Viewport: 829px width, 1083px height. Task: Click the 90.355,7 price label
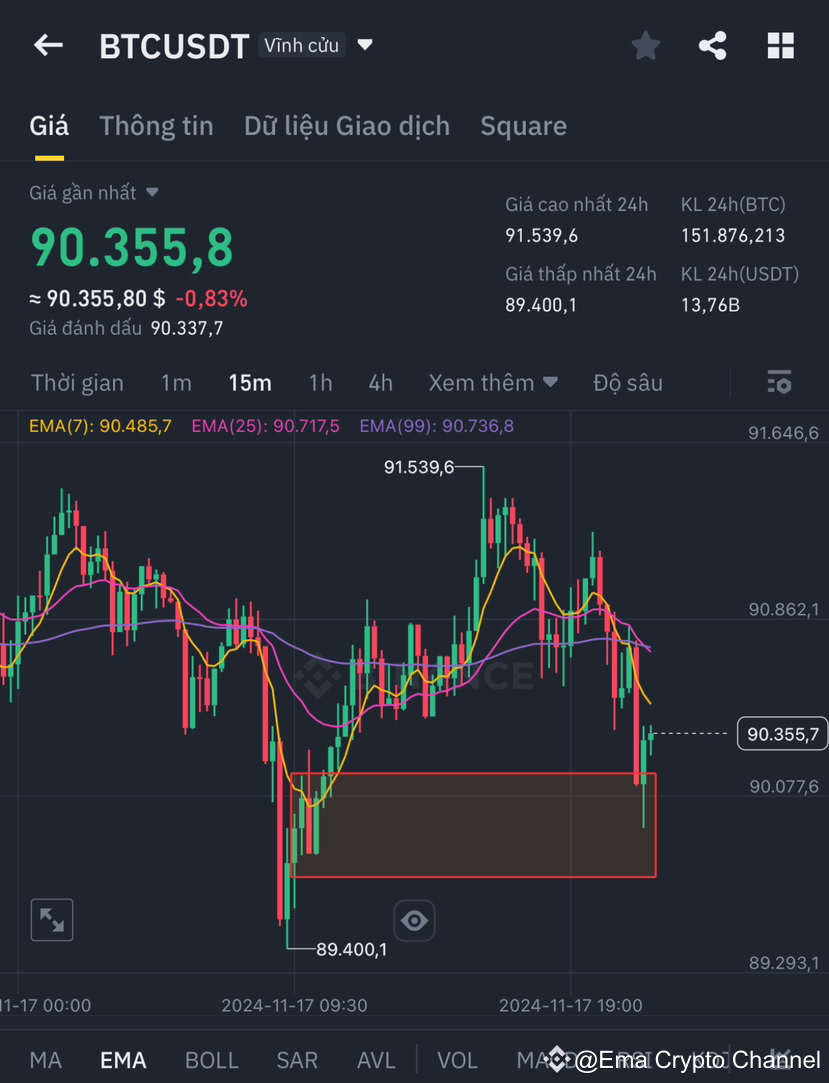click(783, 733)
